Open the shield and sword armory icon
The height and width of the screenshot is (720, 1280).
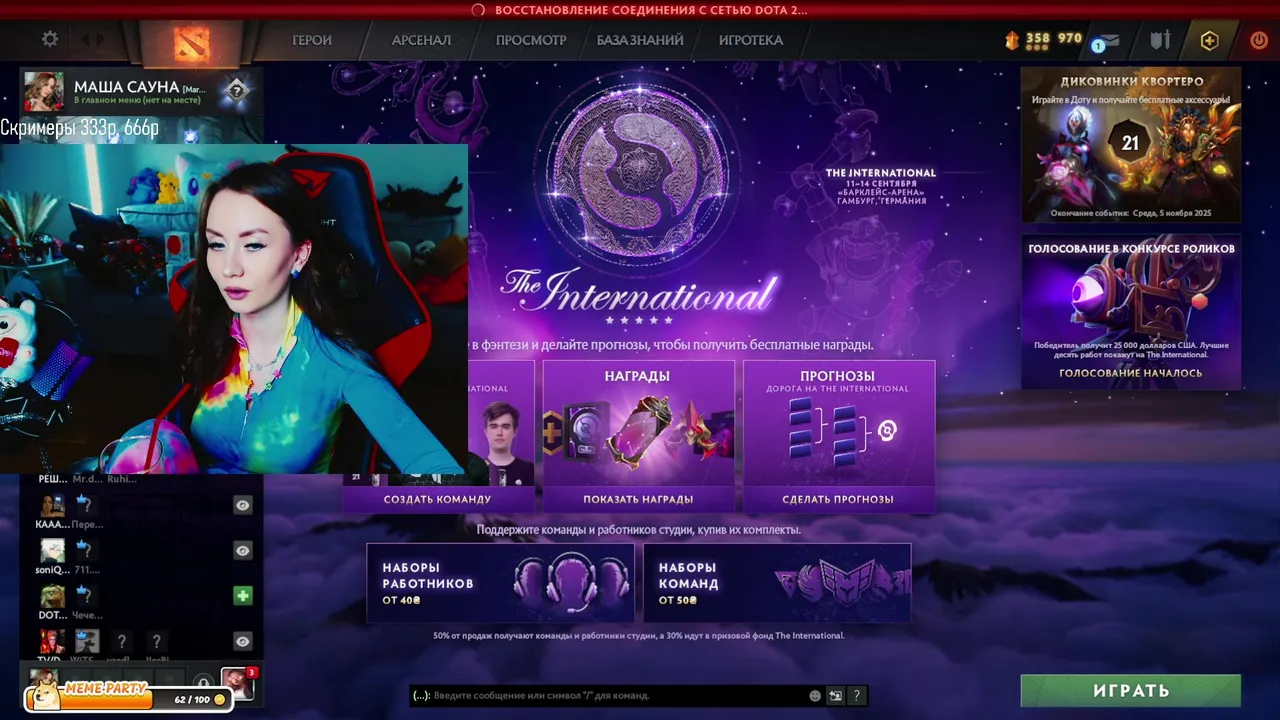1160,40
